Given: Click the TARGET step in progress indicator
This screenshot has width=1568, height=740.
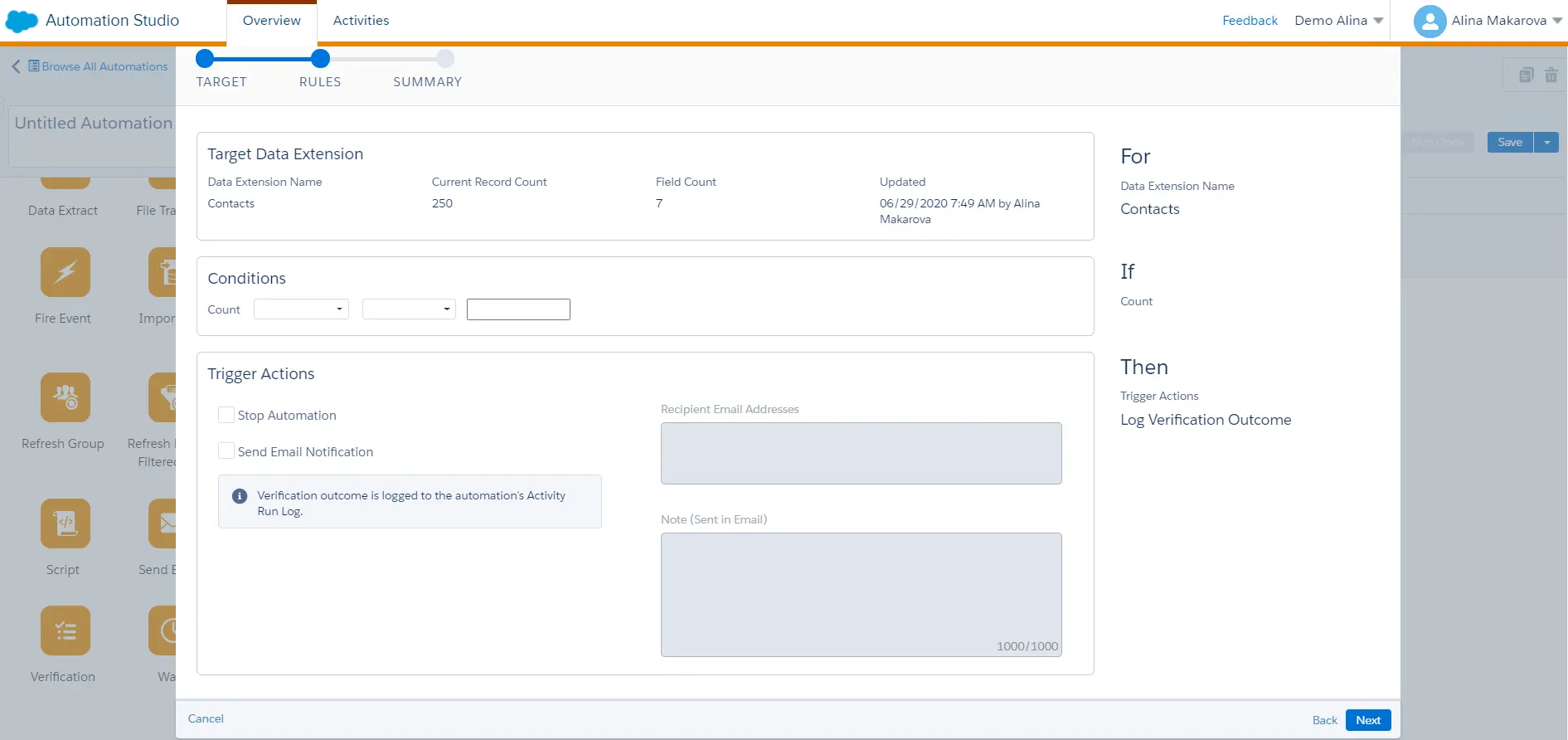Looking at the screenshot, I should pos(205,59).
